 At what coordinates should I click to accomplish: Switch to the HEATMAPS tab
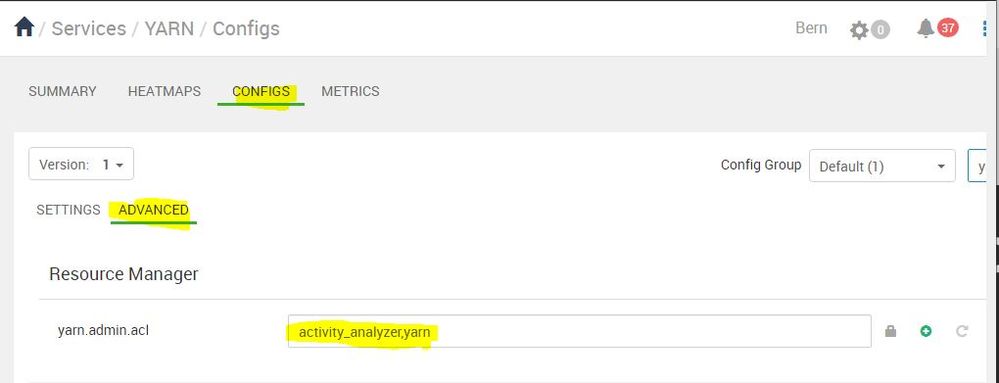tap(164, 91)
